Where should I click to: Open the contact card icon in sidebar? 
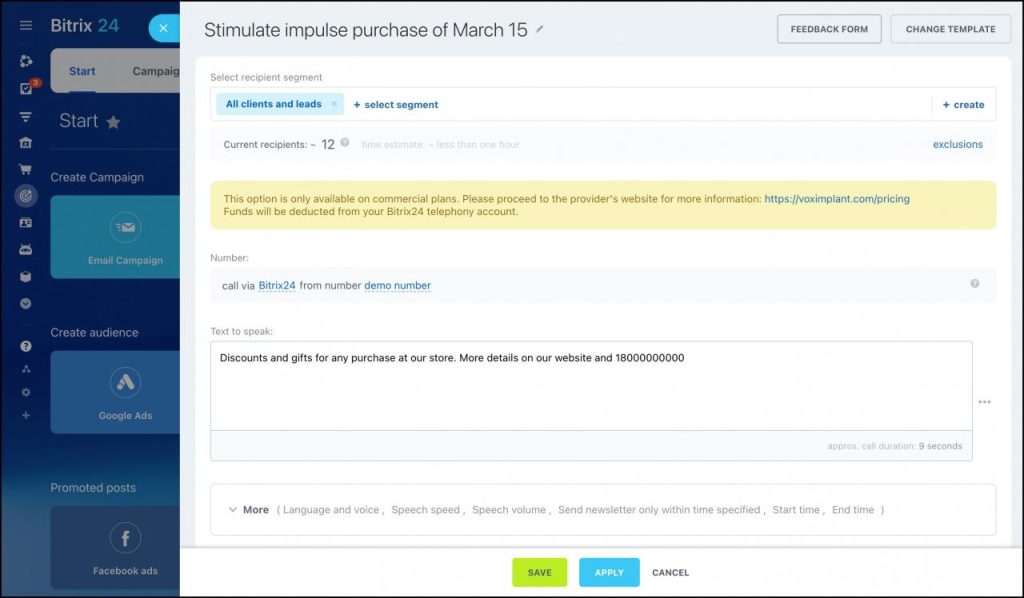(26, 223)
